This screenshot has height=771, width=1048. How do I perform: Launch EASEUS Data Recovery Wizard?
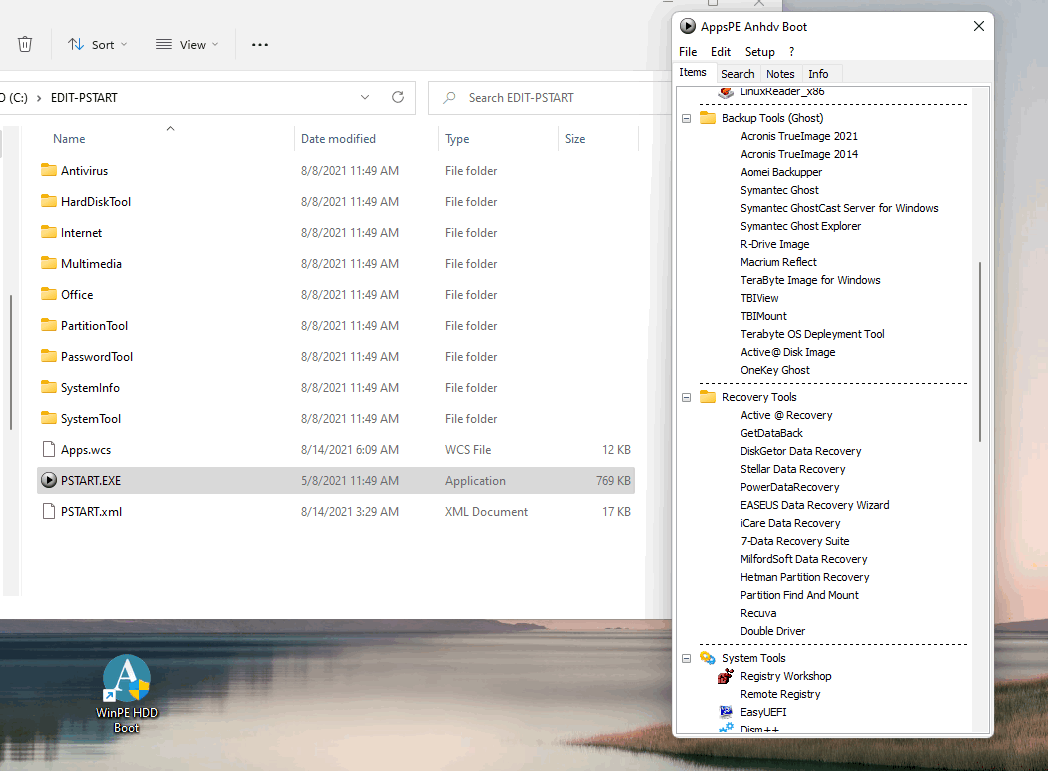[814, 505]
